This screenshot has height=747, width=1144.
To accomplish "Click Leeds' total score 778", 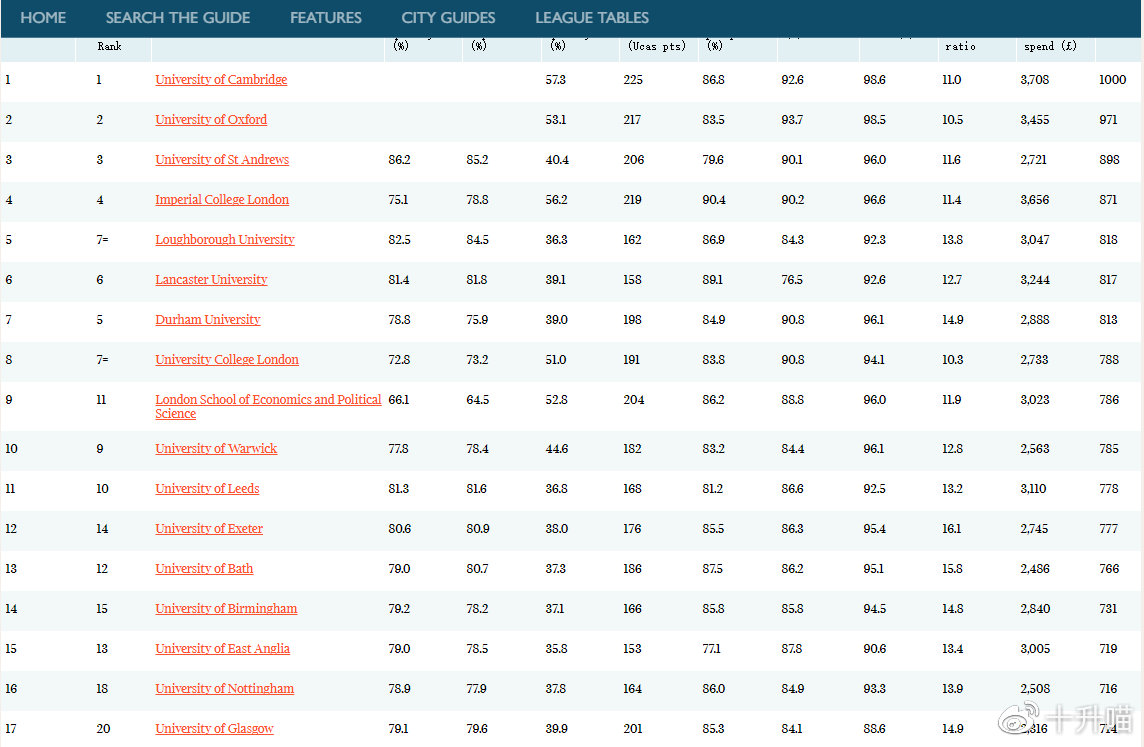I will [x=1109, y=490].
